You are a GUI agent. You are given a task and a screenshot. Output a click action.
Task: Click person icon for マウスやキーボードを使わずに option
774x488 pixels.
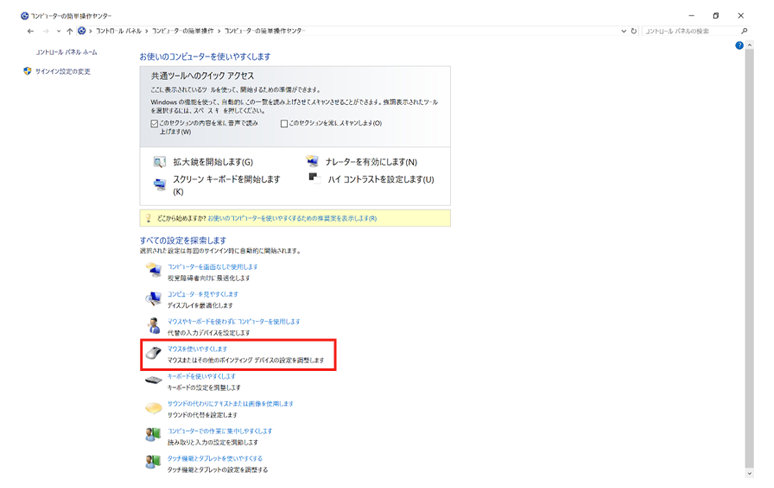click(154, 326)
